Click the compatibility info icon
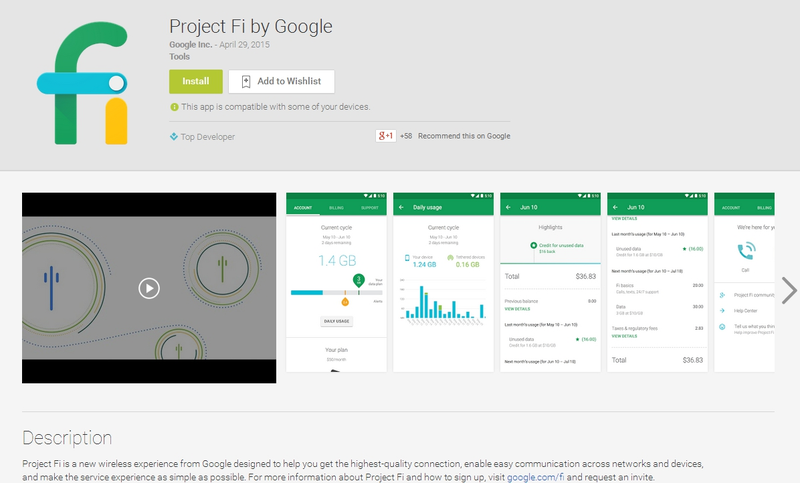800x483 pixels. [x=174, y=107]
